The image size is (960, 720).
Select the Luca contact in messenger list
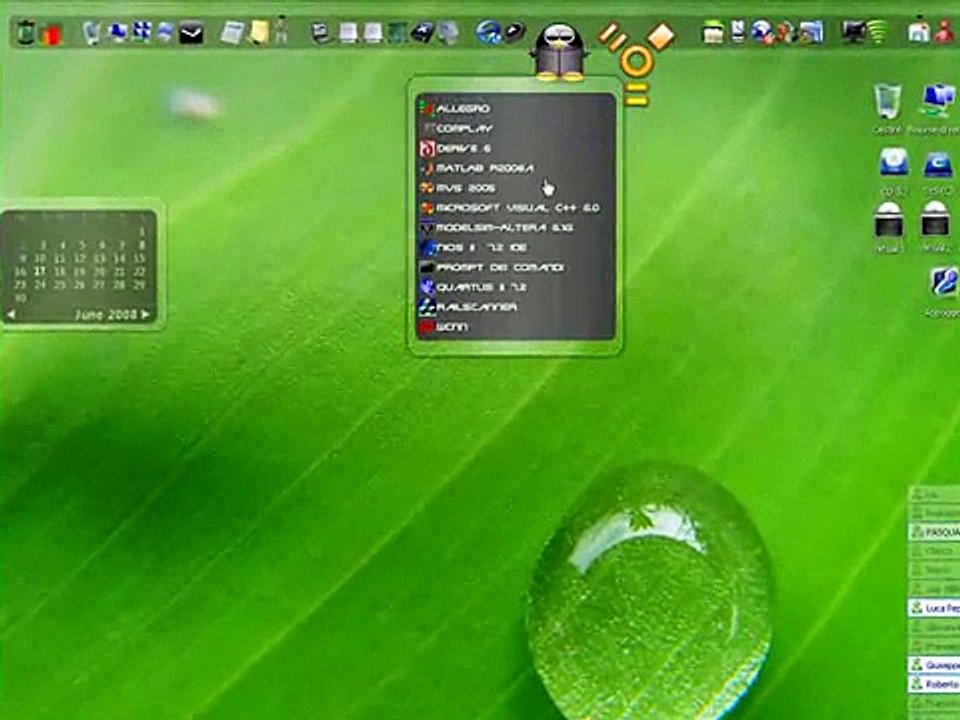[x=934, y=608]
